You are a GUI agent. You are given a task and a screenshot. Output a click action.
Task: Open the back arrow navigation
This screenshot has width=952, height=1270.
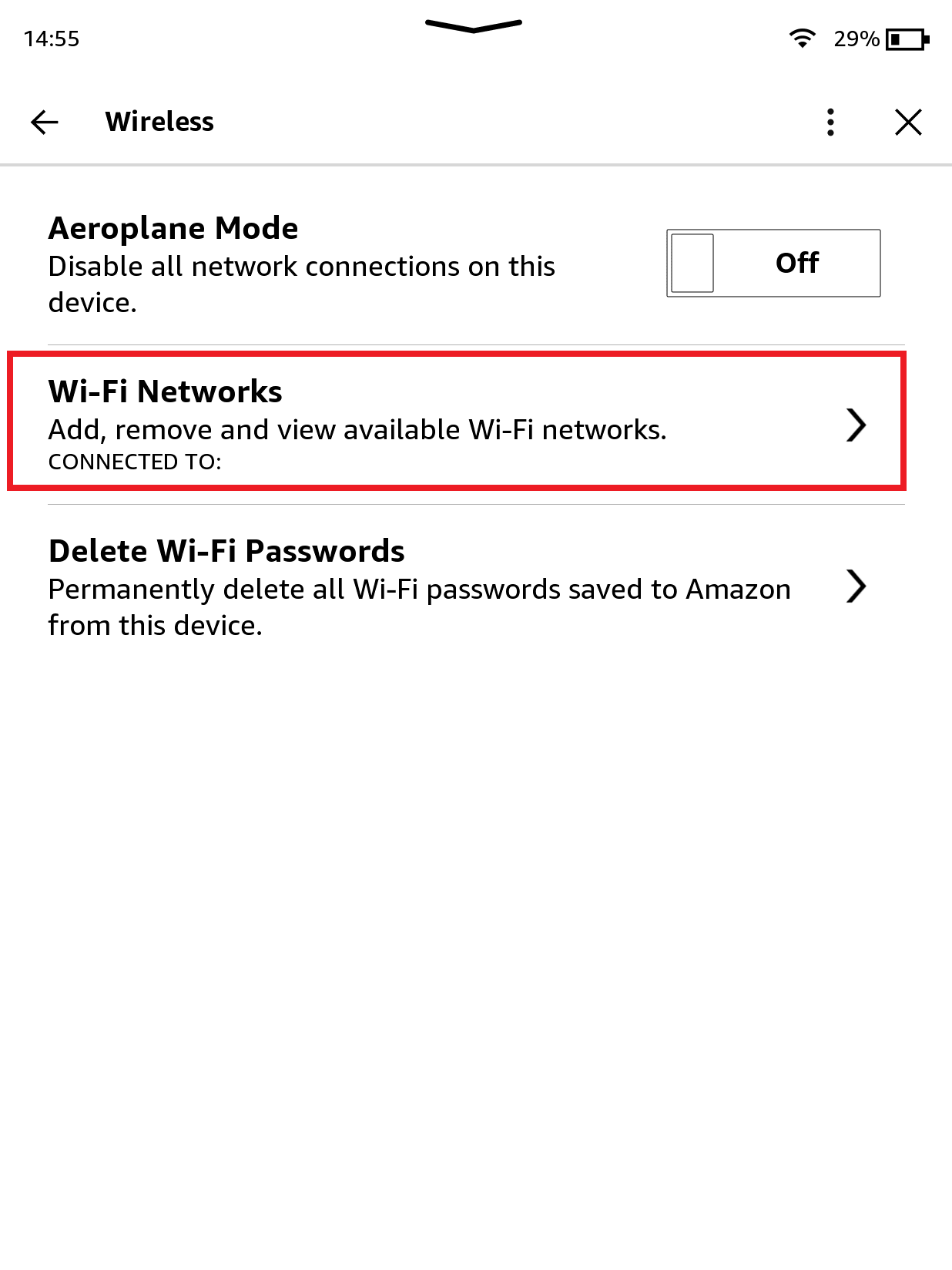[44, 121]
